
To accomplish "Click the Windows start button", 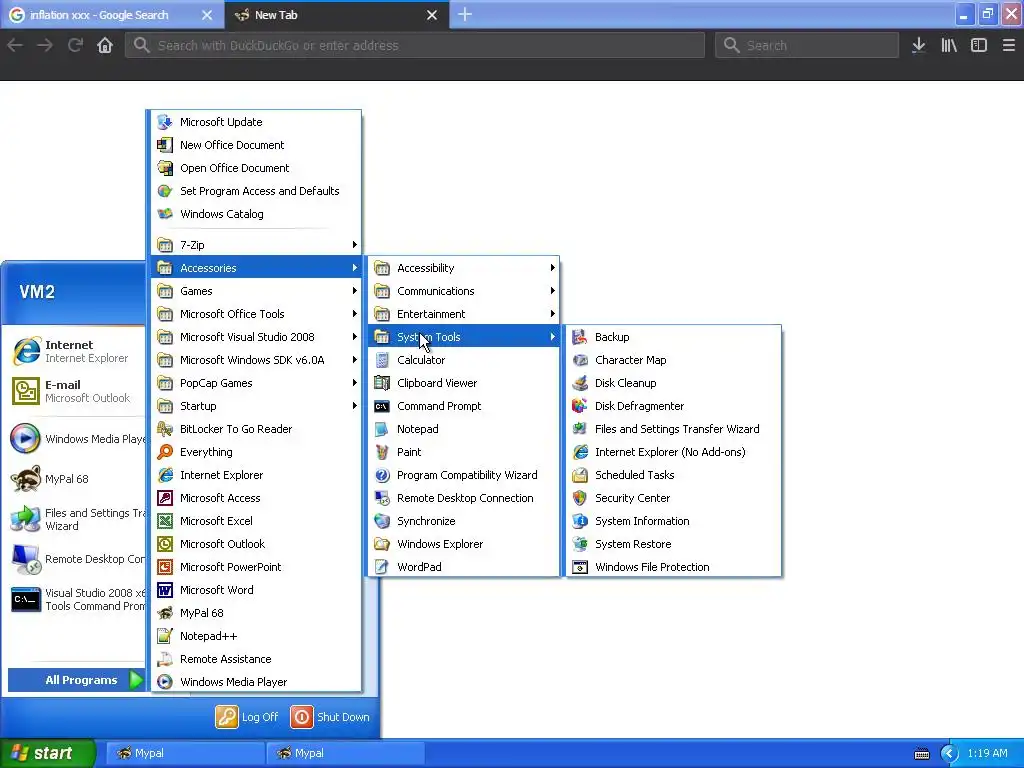I will point(48,753).
